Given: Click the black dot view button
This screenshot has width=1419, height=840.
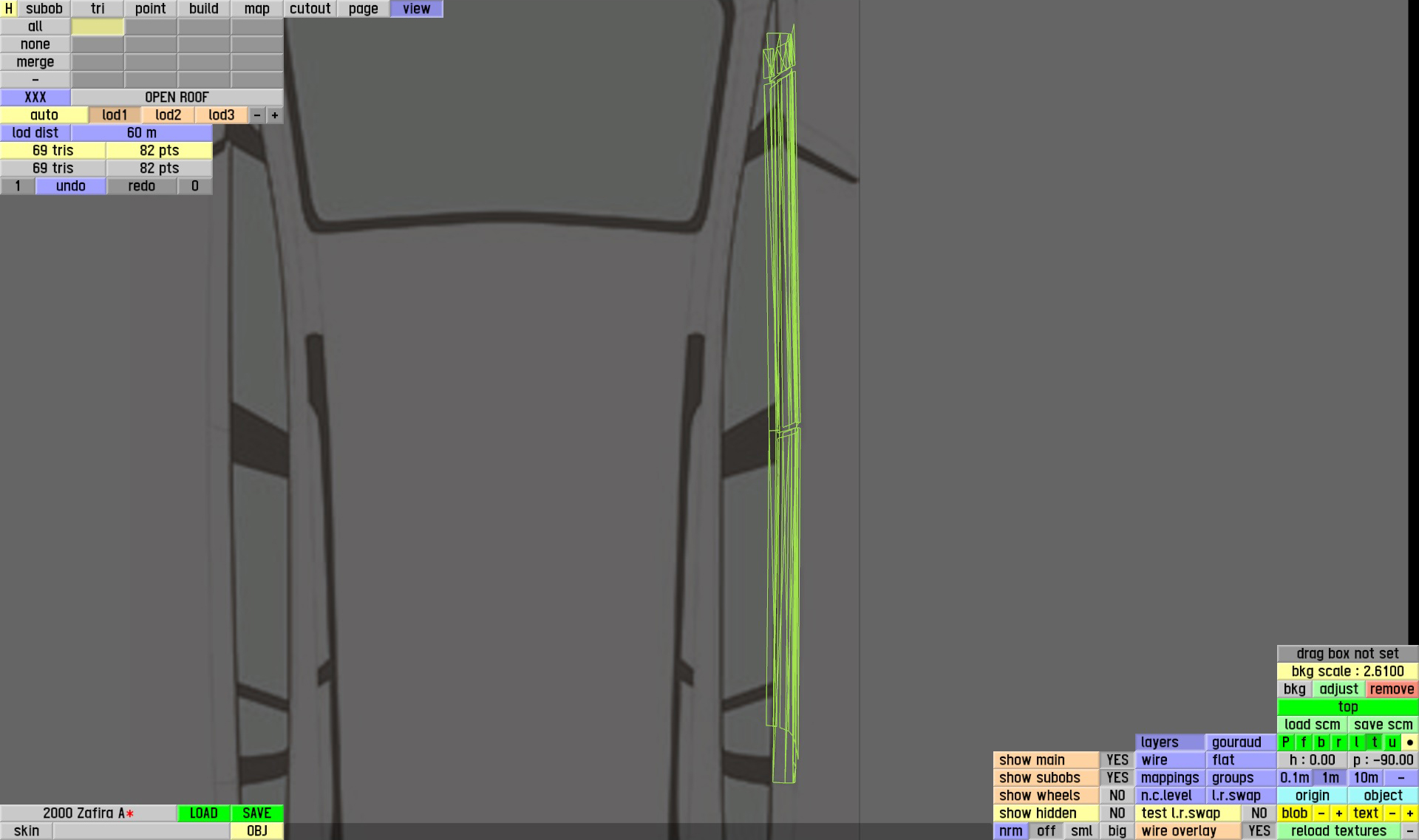Looking at the screenshot, I should (x=1409, y=742).
